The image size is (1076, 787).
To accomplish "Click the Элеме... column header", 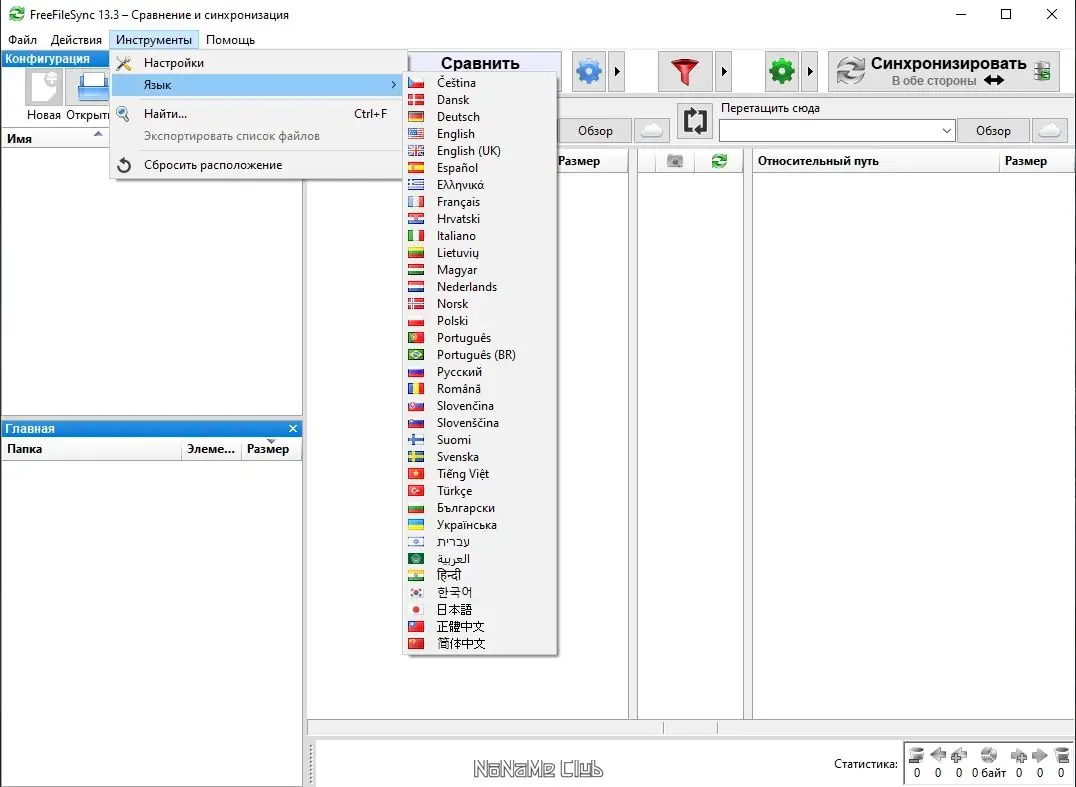I will pos(211,449).
